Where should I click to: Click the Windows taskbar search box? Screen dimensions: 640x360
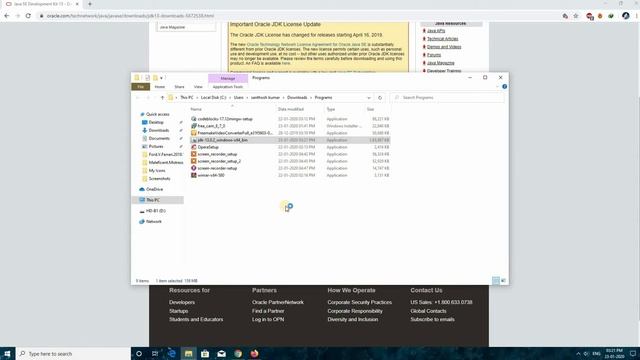[73, 353]
